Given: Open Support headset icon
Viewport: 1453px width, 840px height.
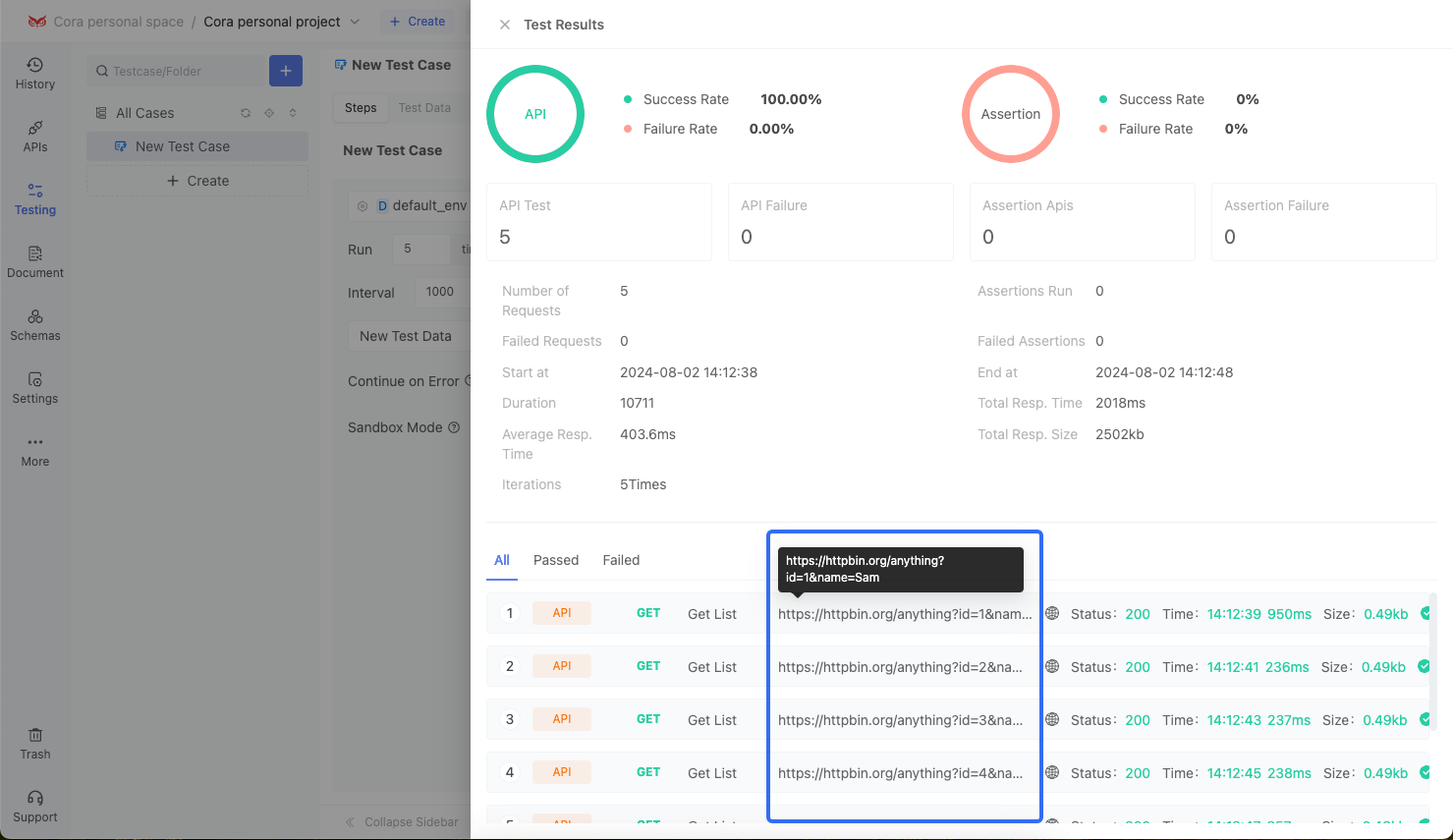Looking at the screenshot, I should 35,798.
